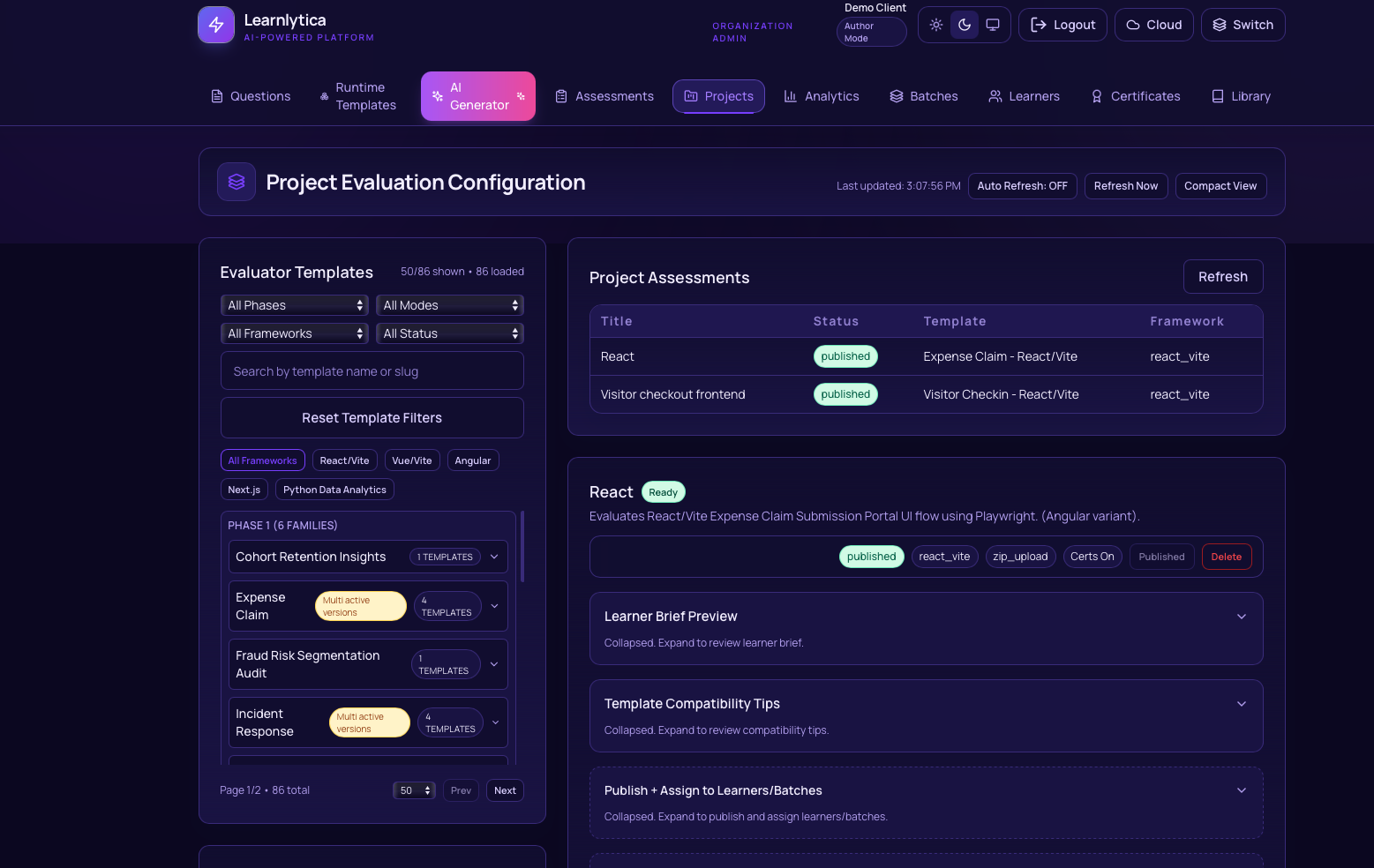Expand the Learner Brief Preview section
The image size is (1374, 868).
point(925,617)
